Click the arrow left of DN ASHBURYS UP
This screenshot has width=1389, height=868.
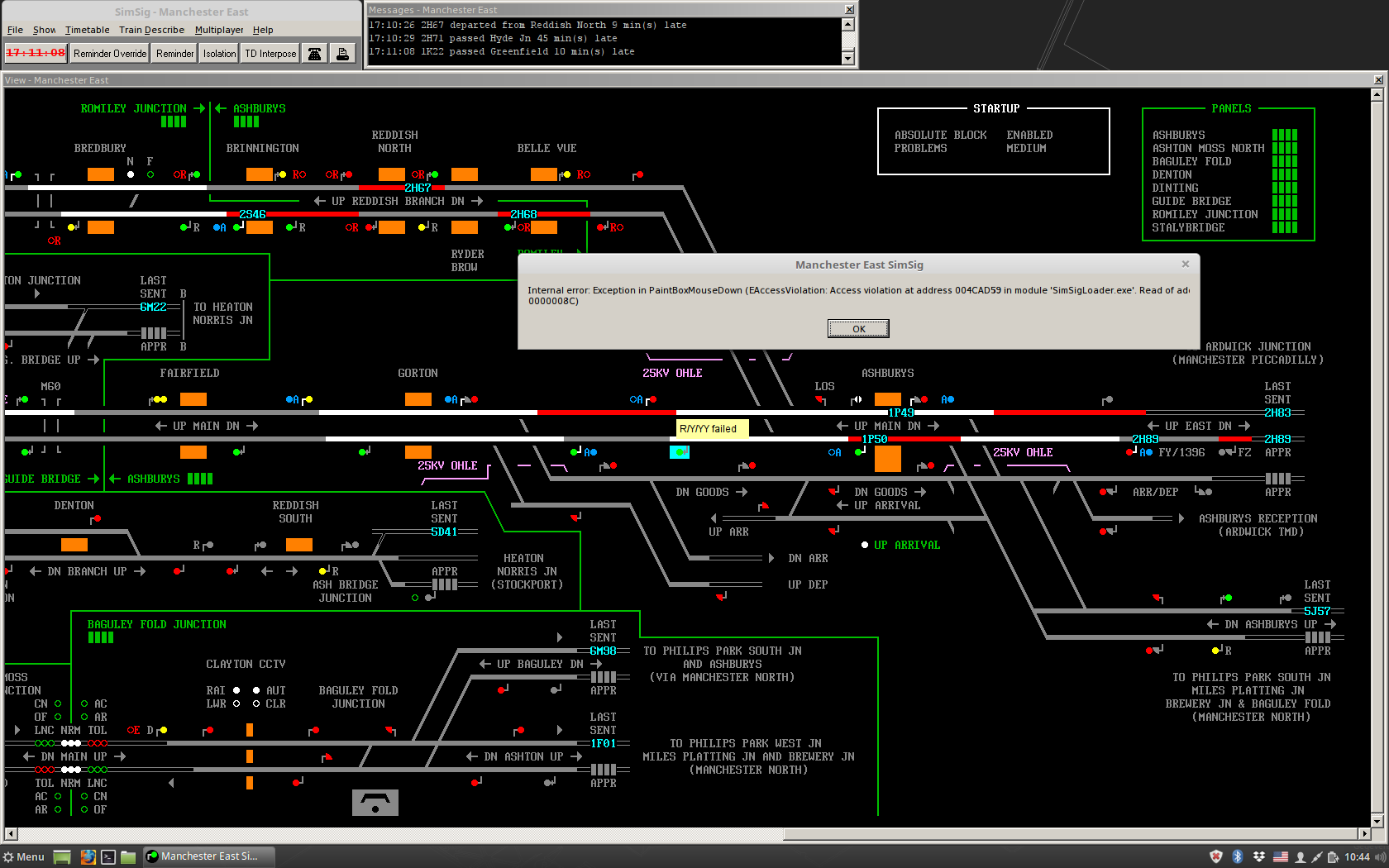click(1213, 624)
